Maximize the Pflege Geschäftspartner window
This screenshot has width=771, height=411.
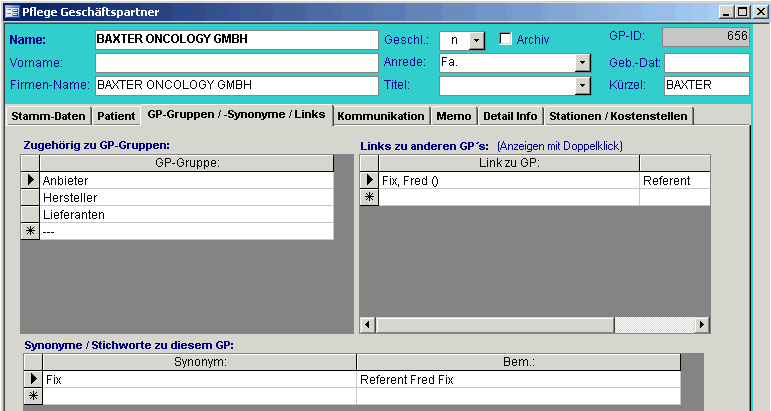click(742, 12)
